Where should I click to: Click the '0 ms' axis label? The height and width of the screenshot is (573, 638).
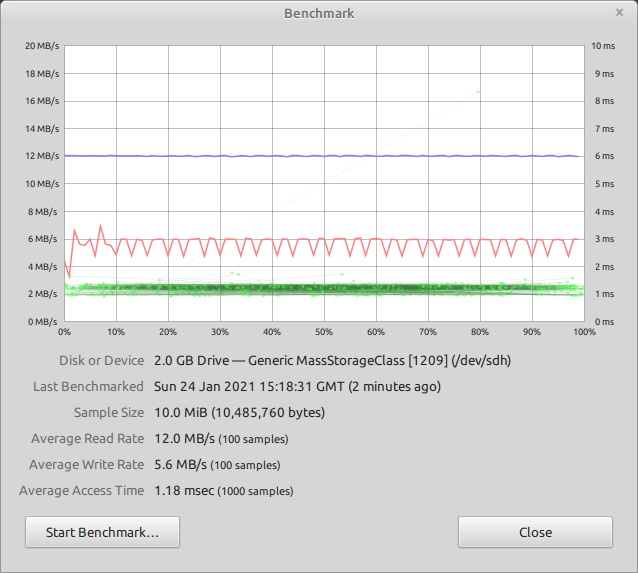pos(605,322)
